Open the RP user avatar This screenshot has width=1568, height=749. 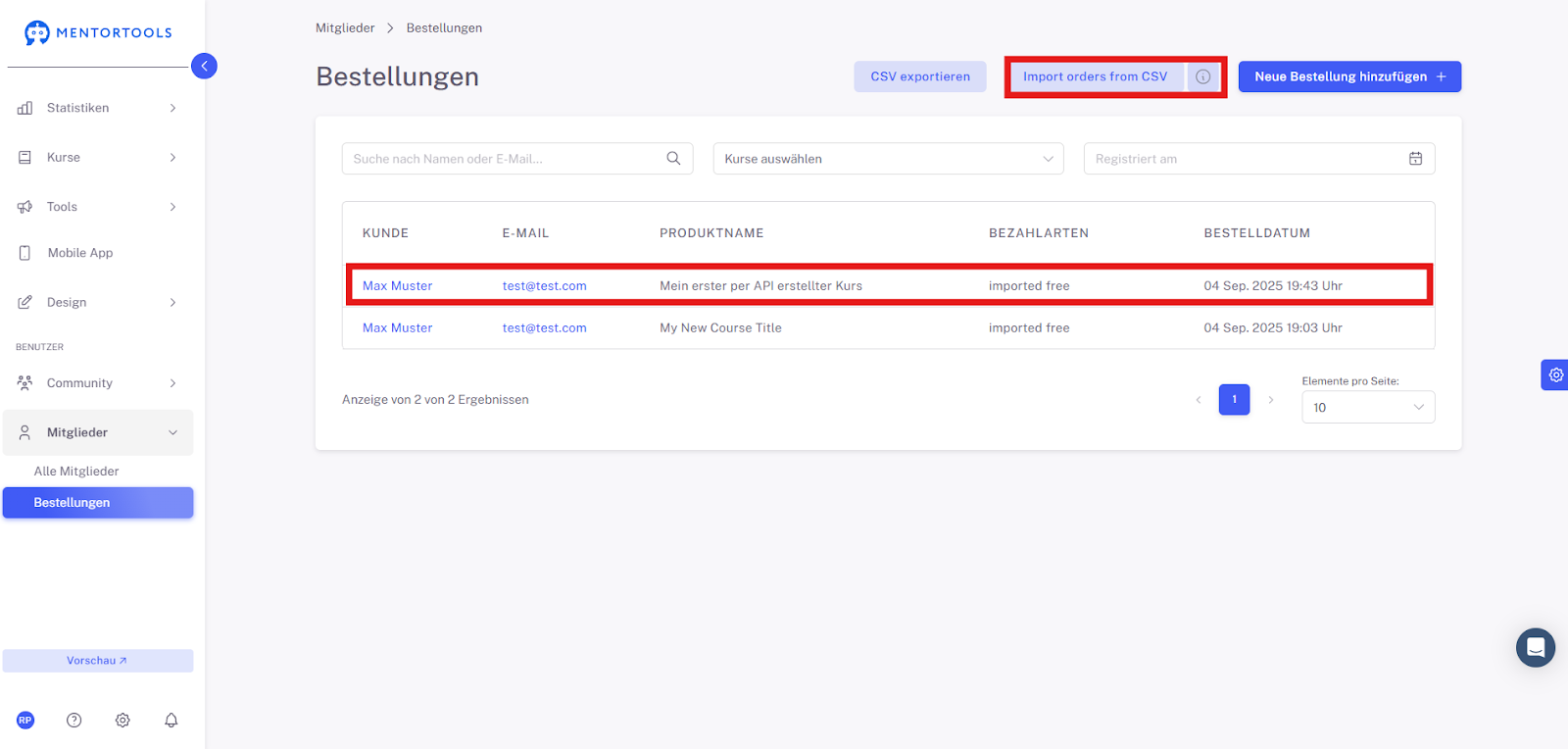tap(25, 720)
